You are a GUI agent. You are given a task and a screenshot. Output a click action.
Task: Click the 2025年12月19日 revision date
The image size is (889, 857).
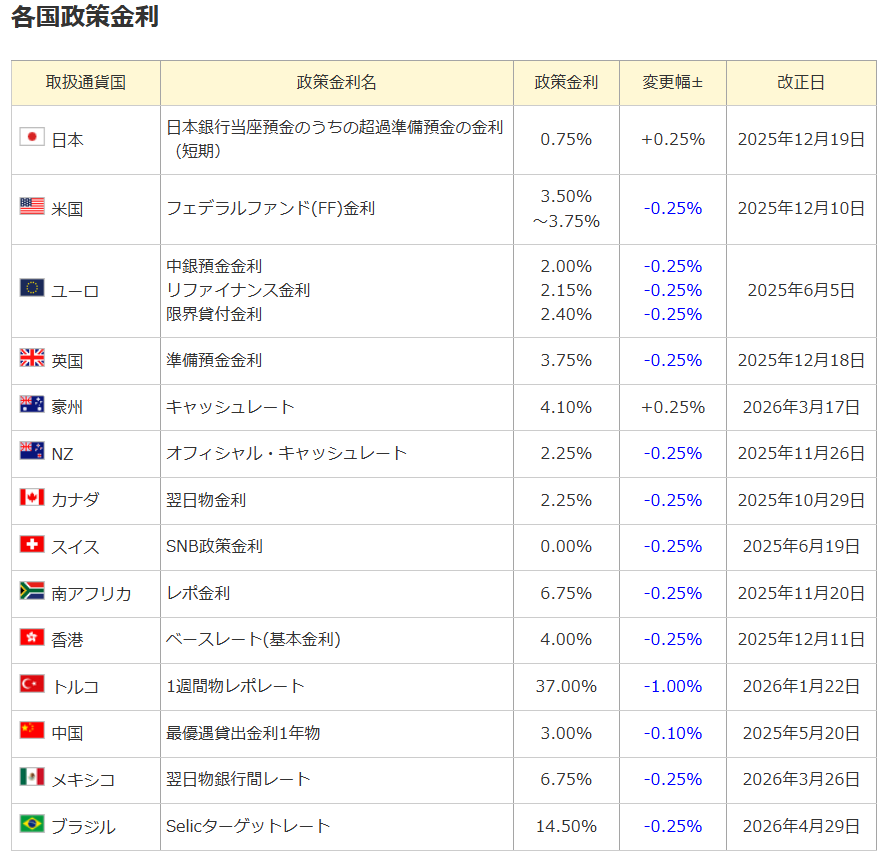801,139
